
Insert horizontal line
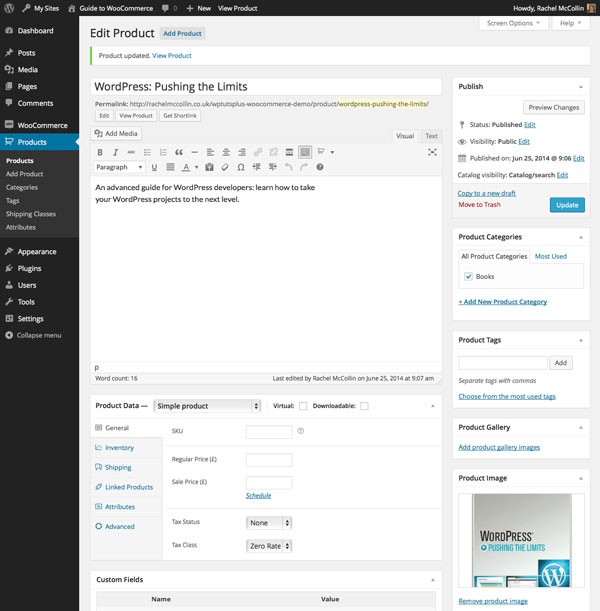195,152
